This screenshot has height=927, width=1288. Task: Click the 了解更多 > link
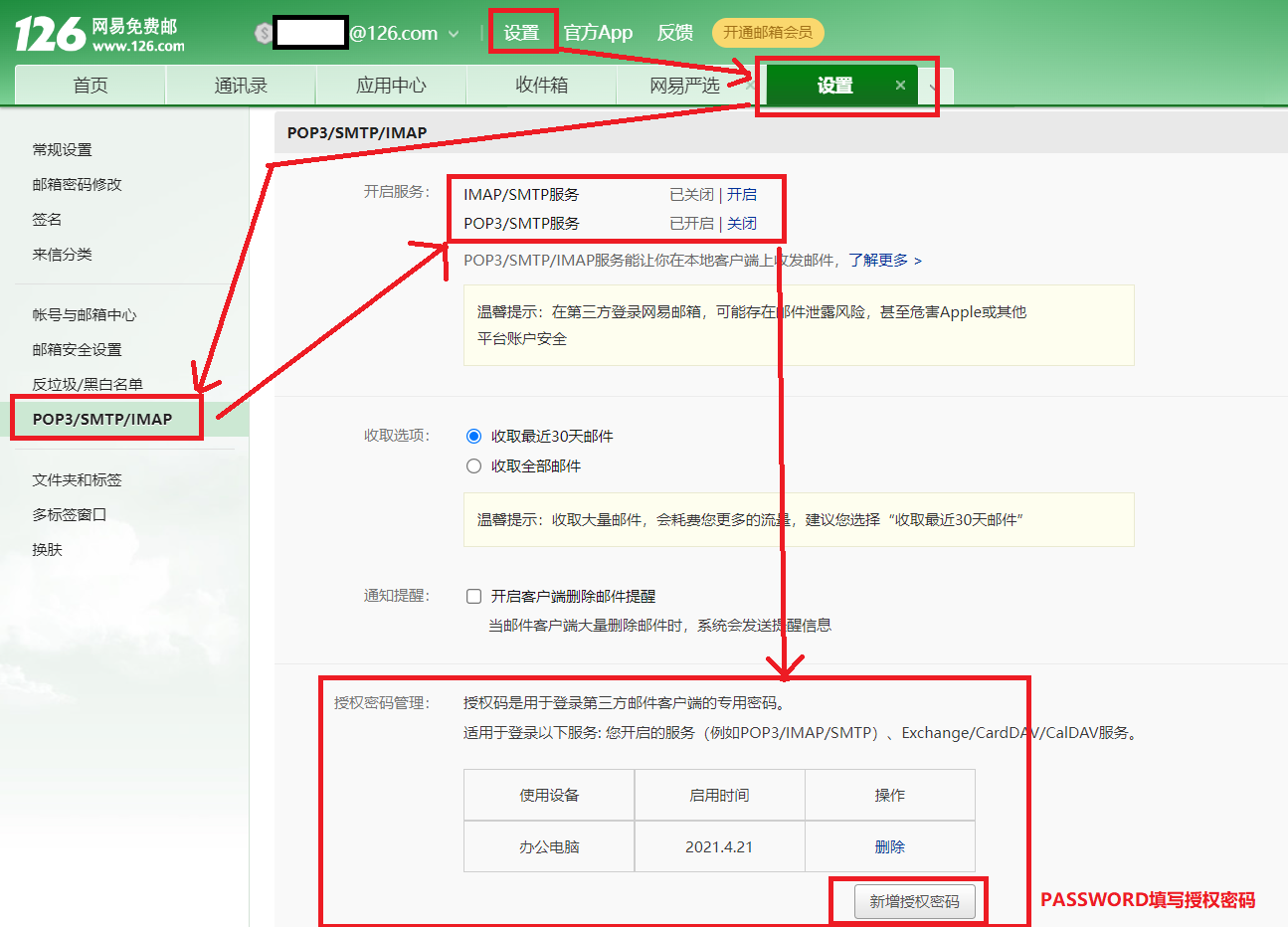point(885,260)
